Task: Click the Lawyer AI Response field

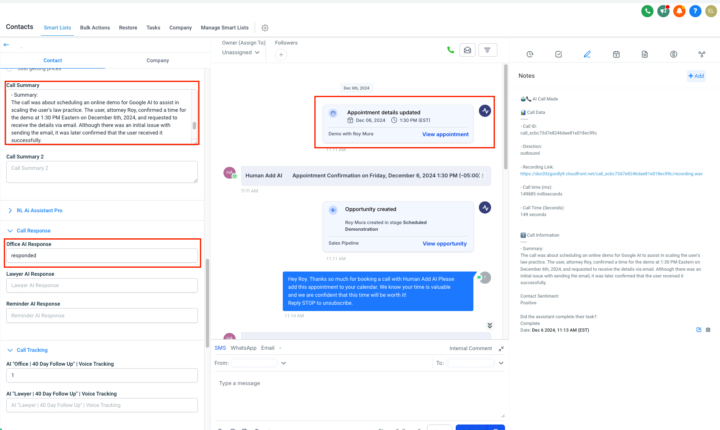Action: tap(102, 285)
